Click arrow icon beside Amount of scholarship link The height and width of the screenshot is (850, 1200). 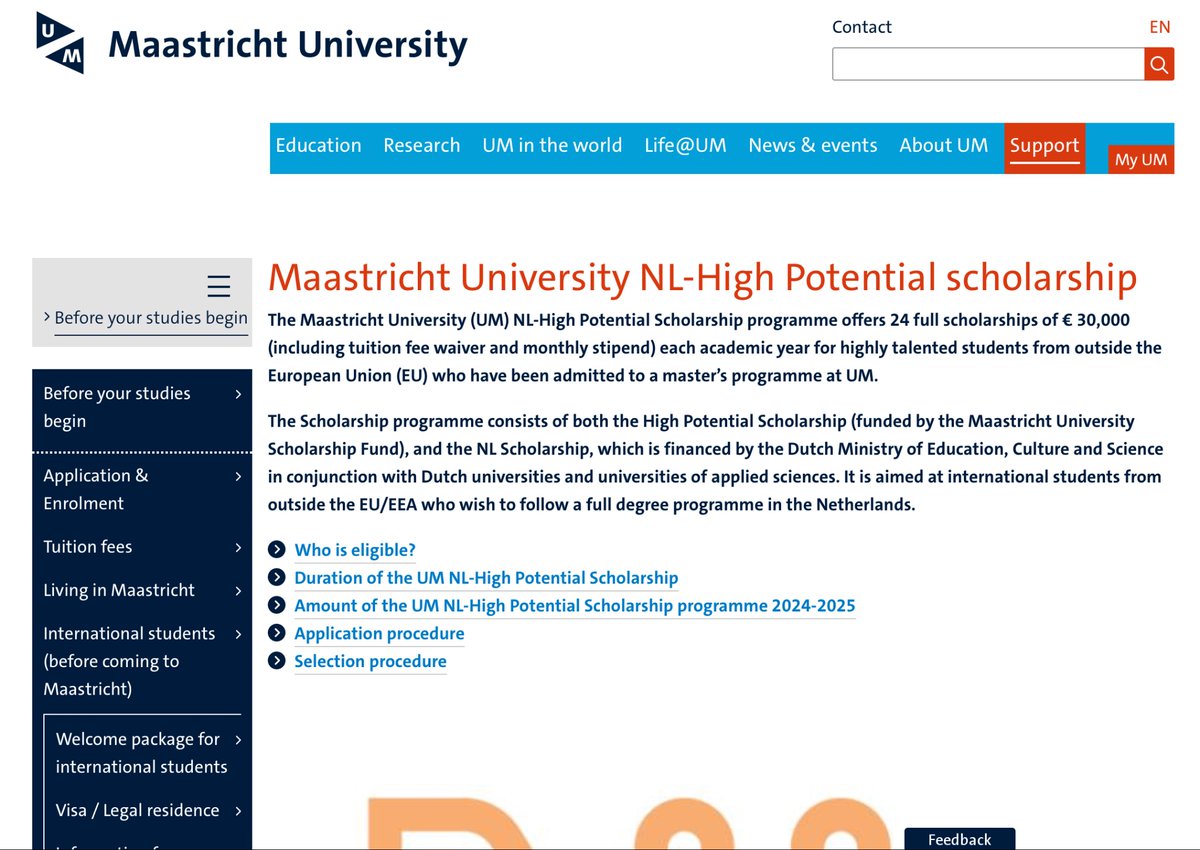(x=277, y=606)
